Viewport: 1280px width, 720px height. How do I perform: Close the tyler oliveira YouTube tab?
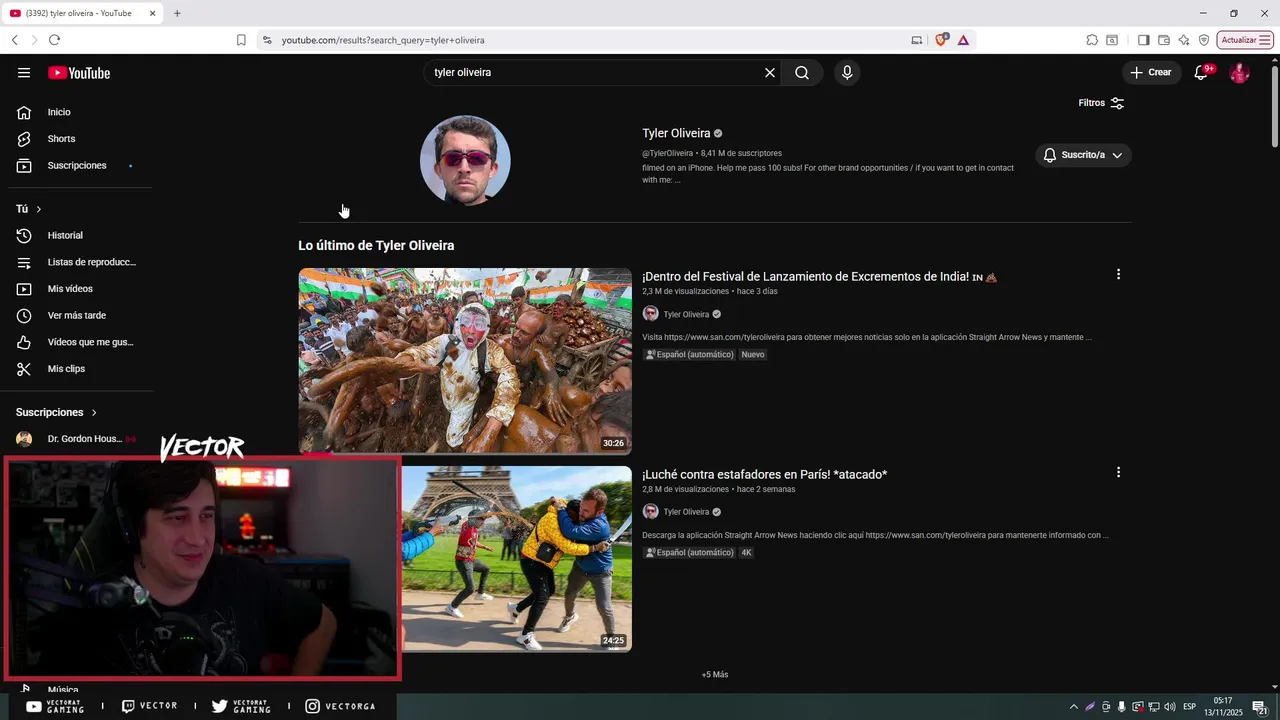[x=152, y=13]
